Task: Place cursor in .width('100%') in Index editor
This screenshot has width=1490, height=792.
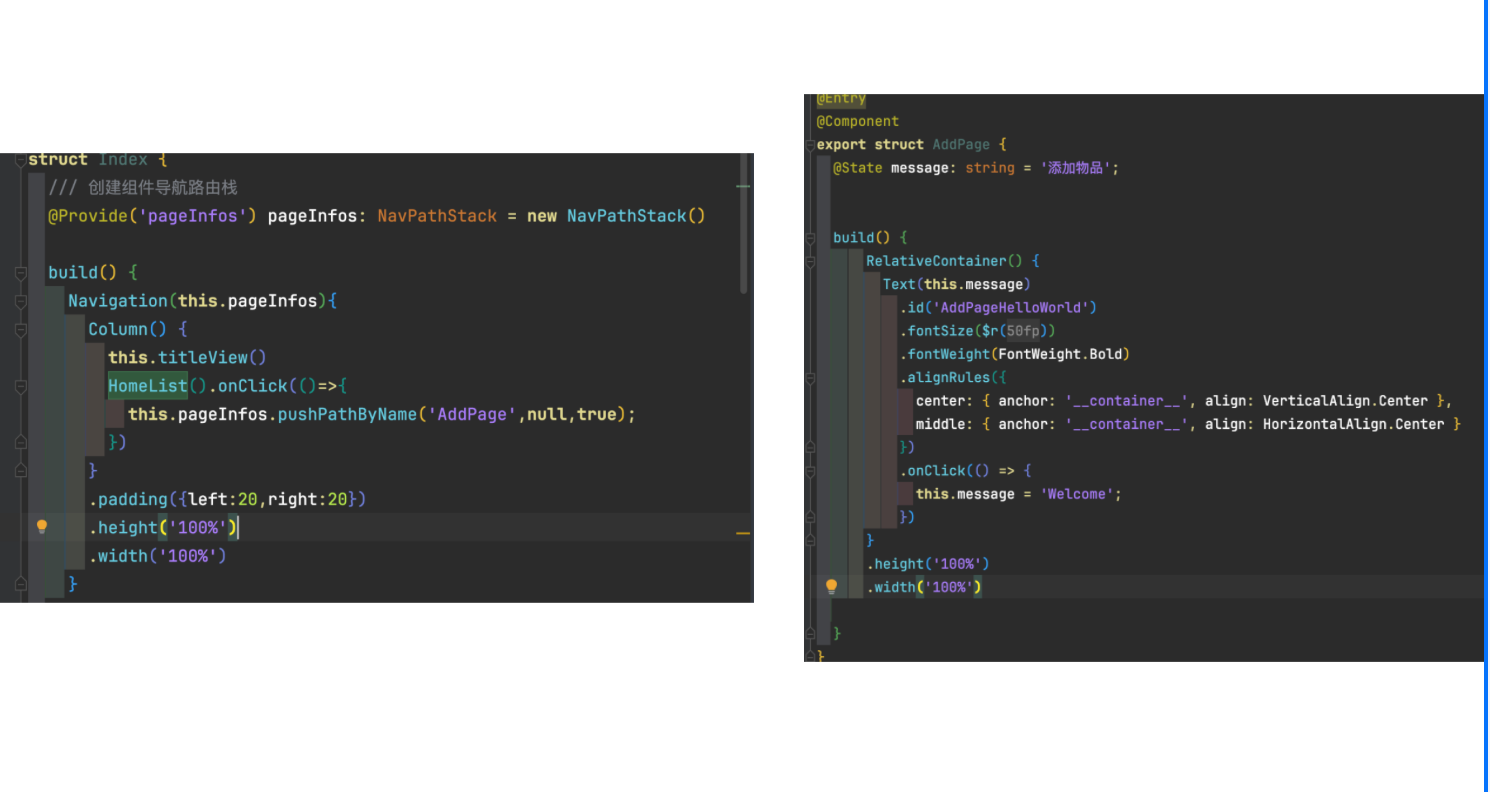Action: click(x=157, y=556)
